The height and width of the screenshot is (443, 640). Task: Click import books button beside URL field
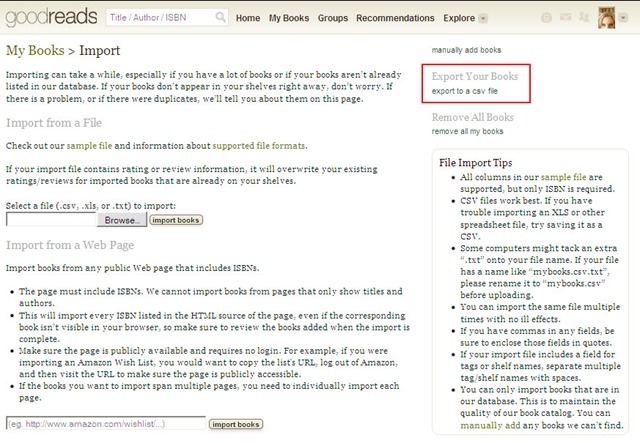[236, 424]
